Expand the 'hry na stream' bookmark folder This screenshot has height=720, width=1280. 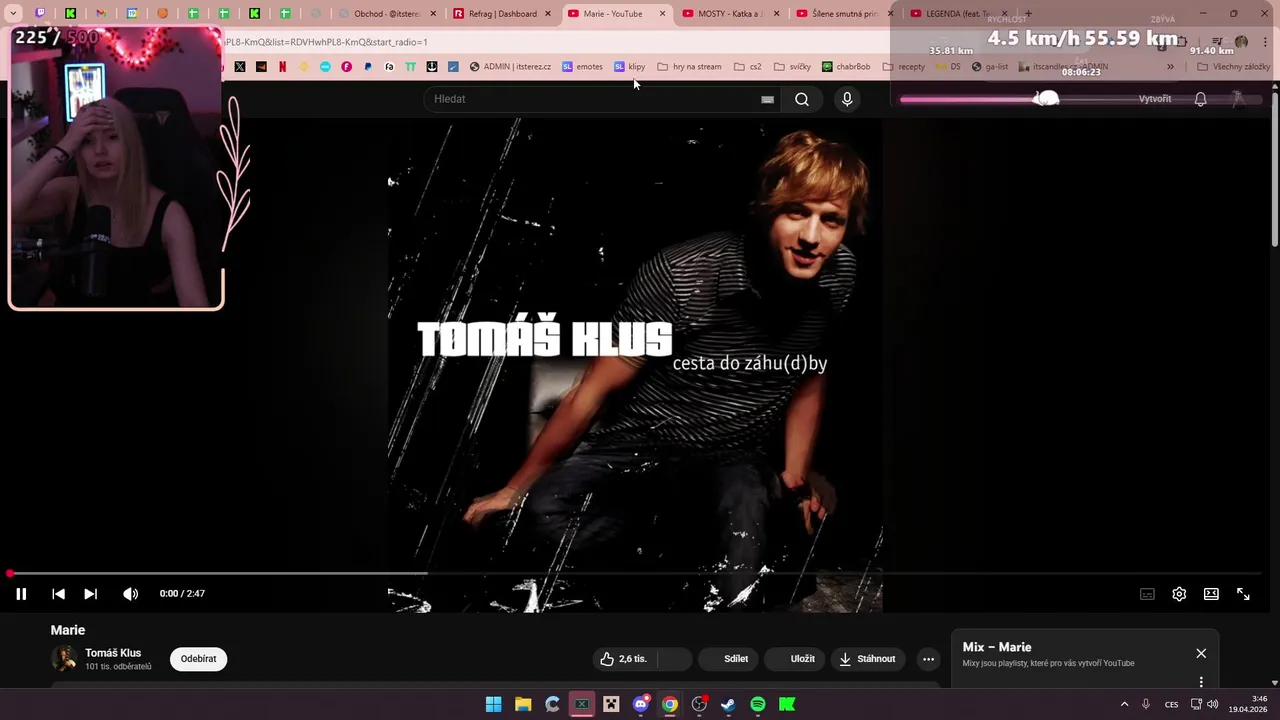(x=689, y=67)
